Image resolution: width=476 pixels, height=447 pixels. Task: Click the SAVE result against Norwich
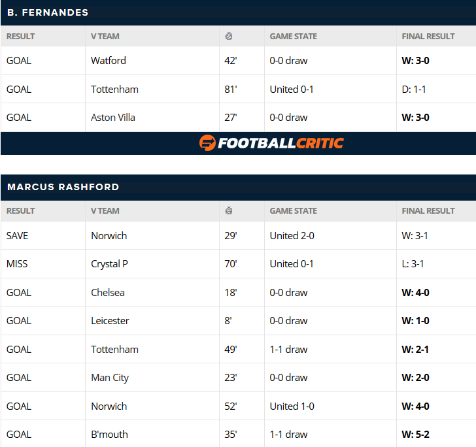pyautogui.click(x=17, y=236)
